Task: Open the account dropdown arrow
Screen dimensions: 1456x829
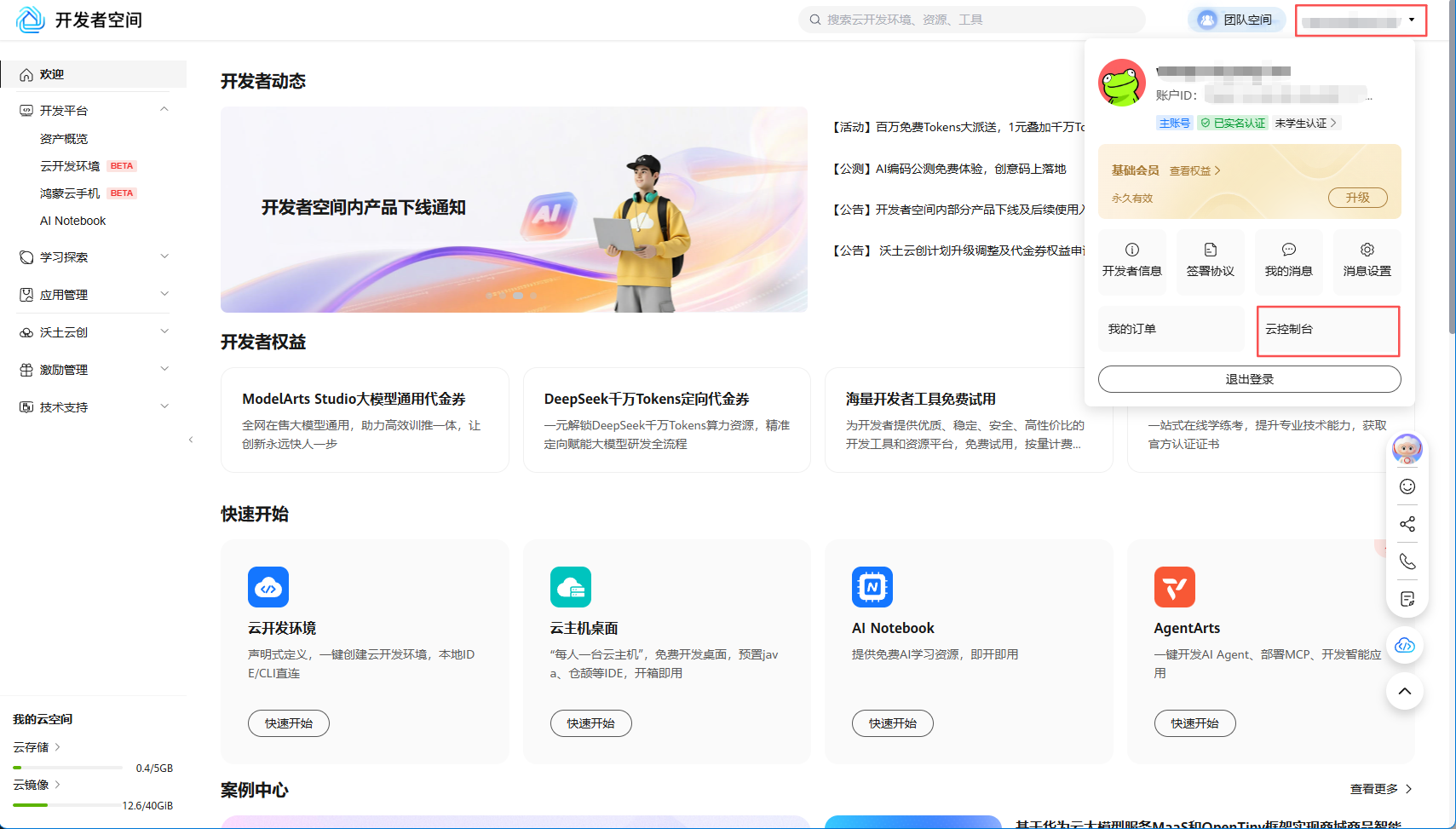Action: point(1412,20)
